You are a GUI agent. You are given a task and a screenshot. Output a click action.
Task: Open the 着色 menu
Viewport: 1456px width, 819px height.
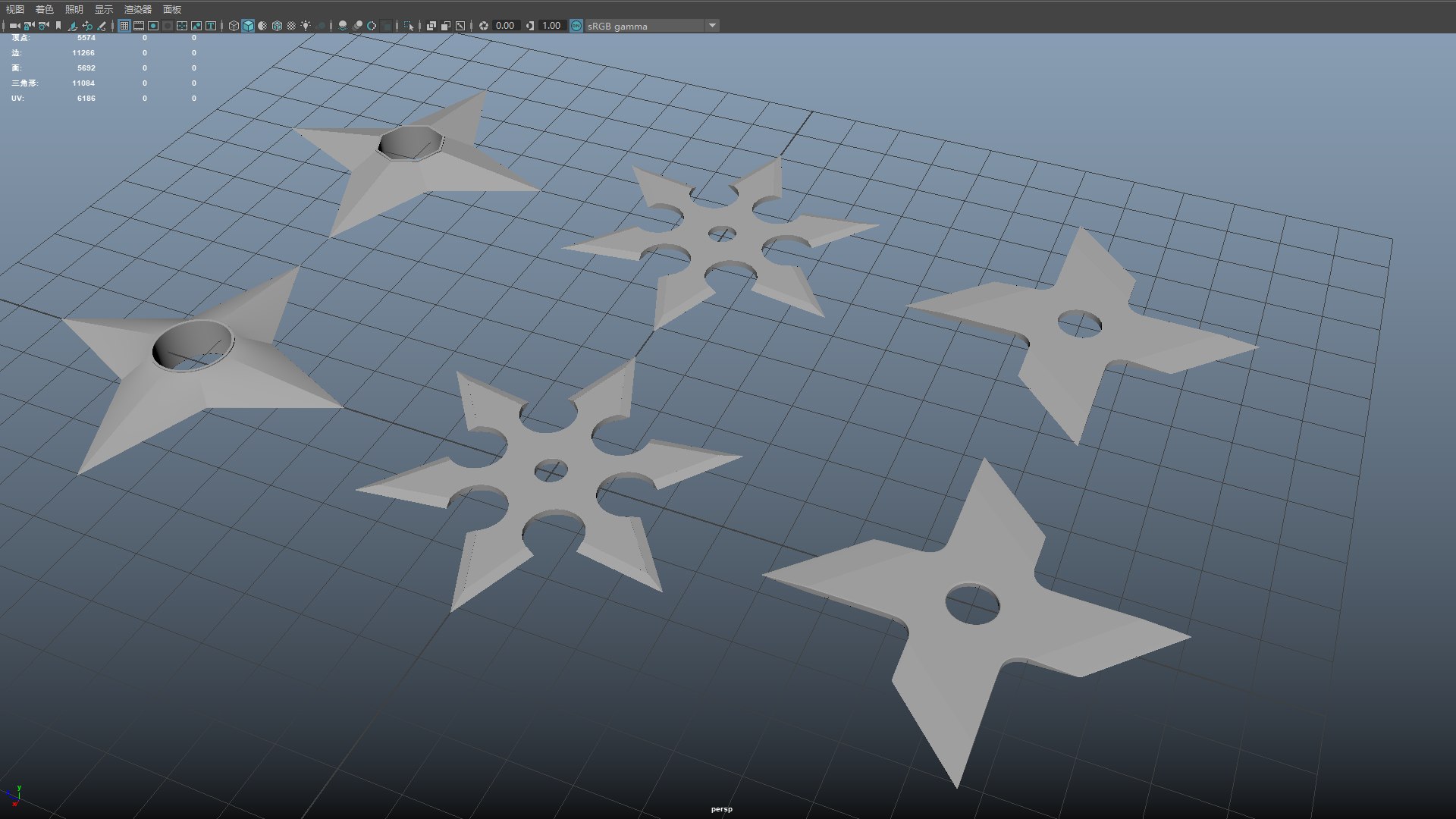click(45, 9)
